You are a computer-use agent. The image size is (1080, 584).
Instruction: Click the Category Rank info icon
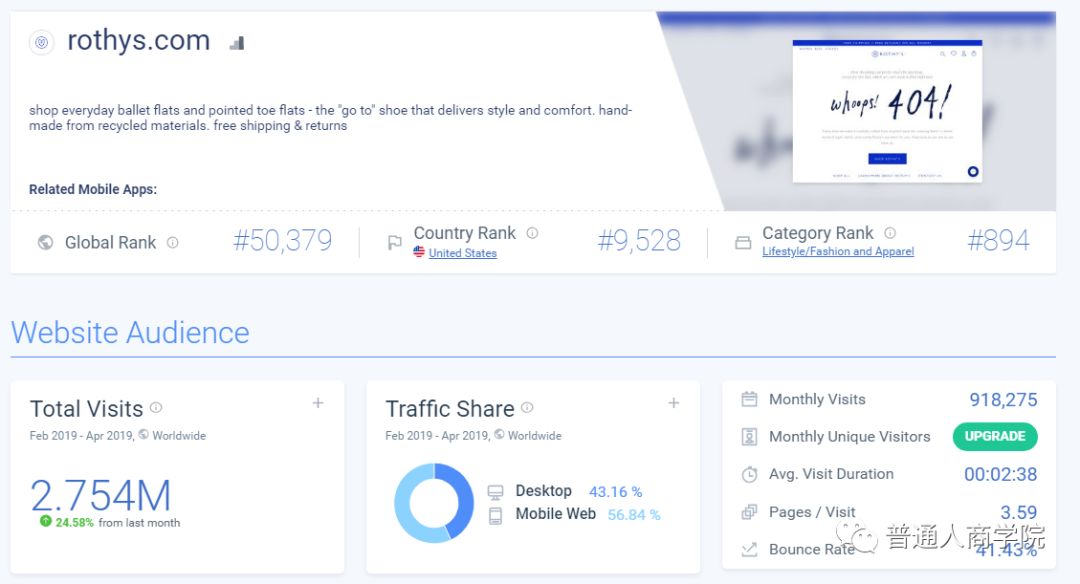(890, 233)
